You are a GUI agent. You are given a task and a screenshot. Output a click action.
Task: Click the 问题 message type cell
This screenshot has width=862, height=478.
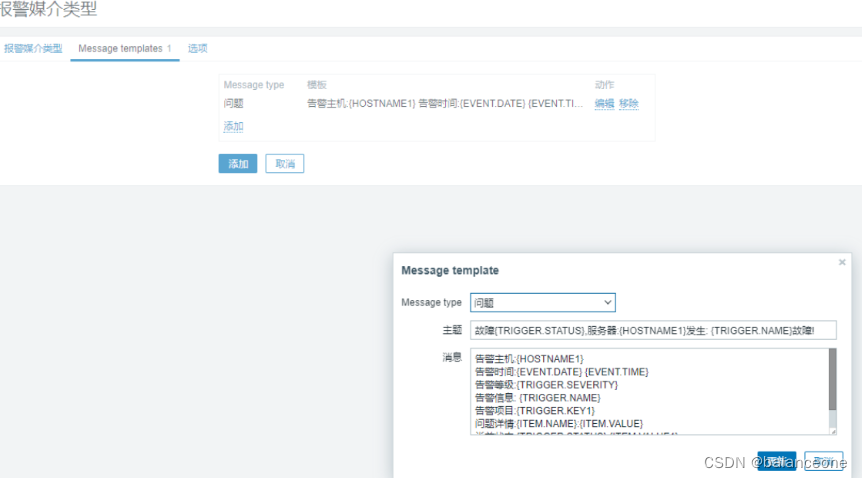click(234, 103)
